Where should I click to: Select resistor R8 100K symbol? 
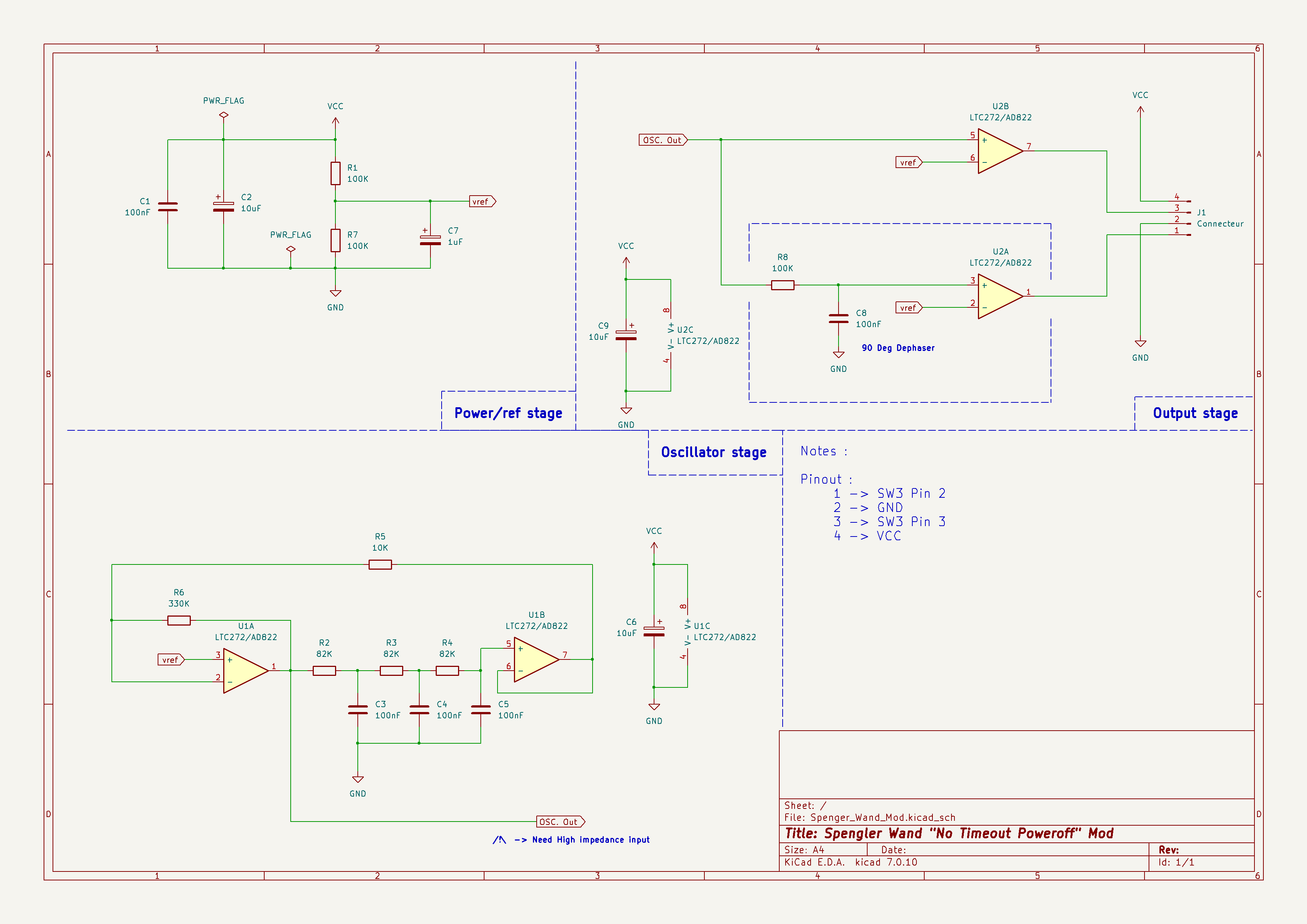(x=782, y=285)
